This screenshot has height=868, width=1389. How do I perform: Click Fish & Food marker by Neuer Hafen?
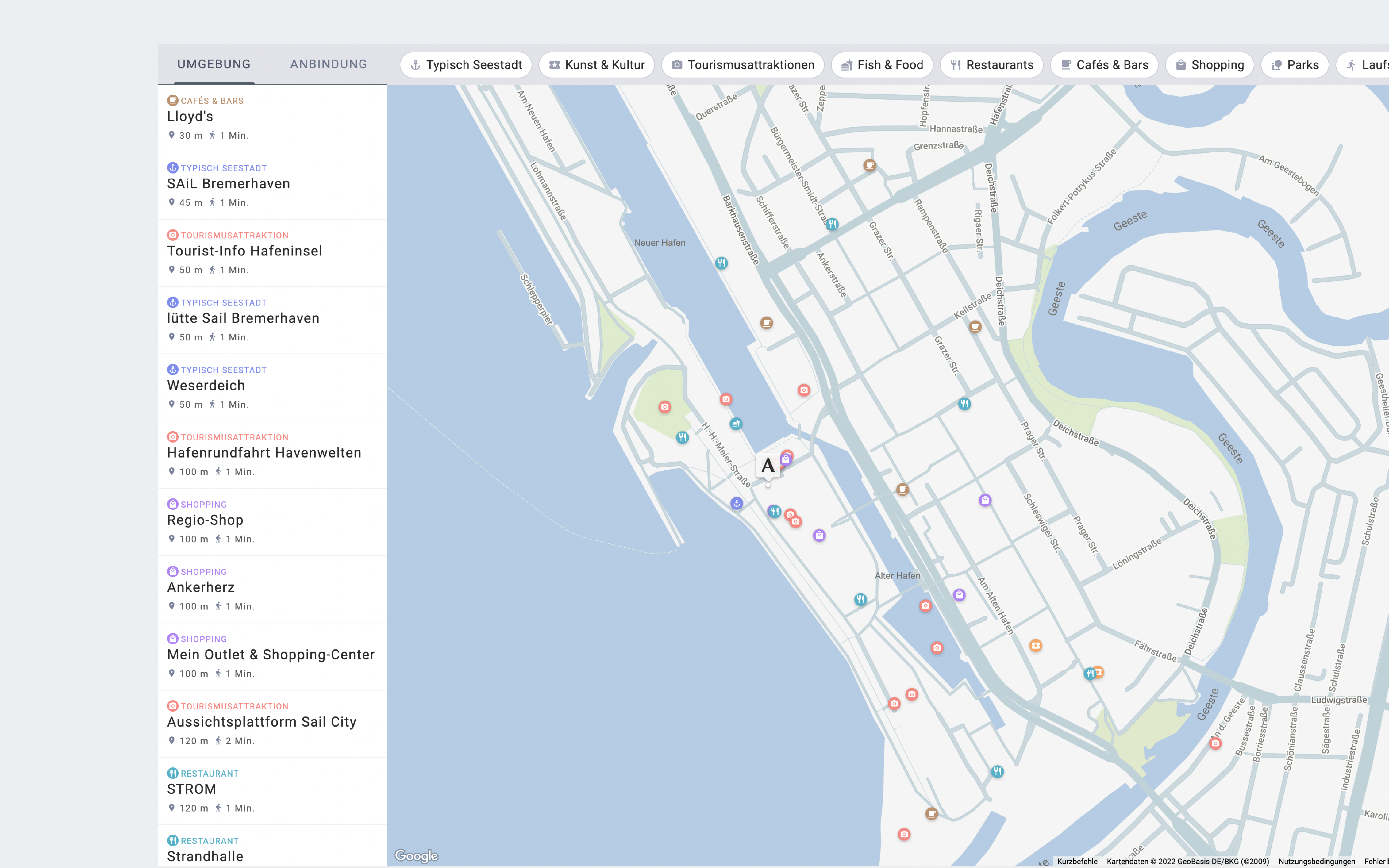[736, 424]
